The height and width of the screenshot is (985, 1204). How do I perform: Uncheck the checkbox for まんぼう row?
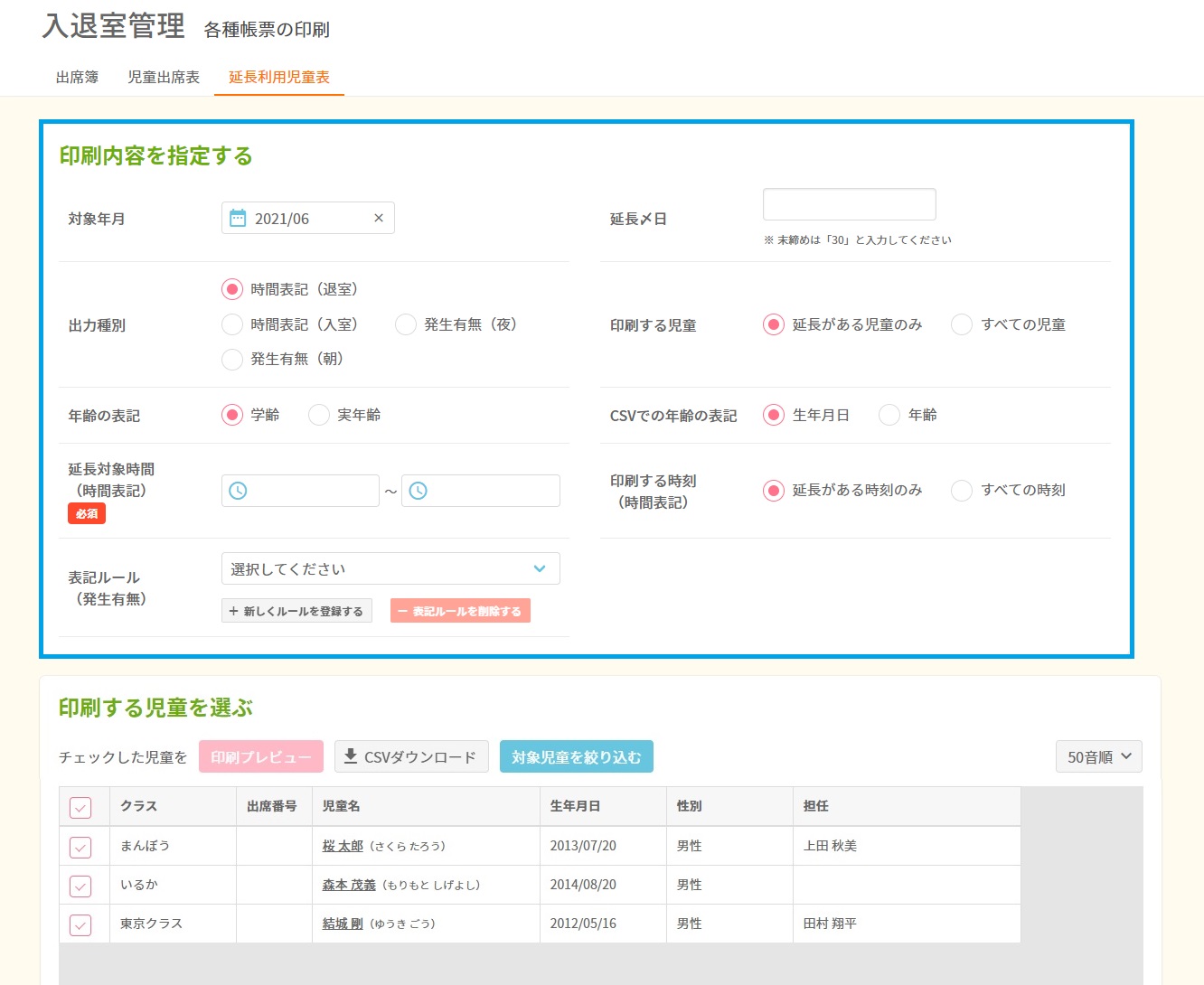click(x=80, y=847)
